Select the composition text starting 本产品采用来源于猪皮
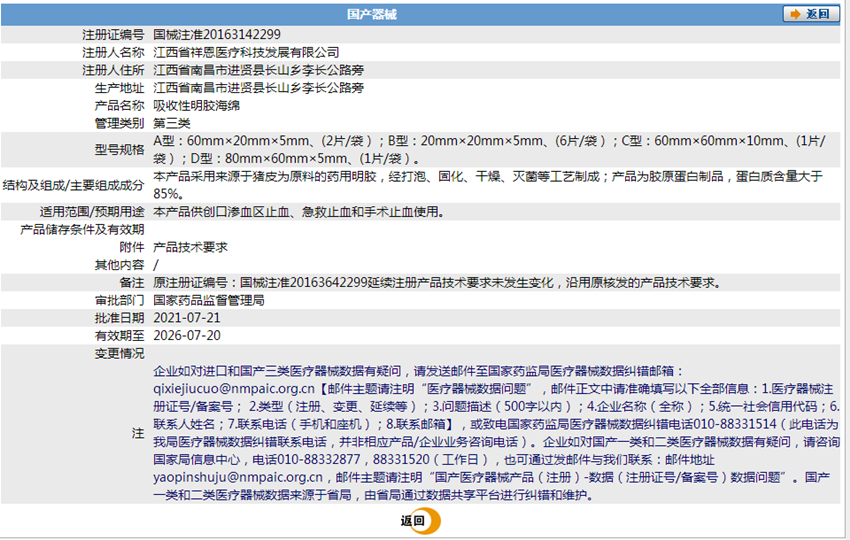Screen dimensions: 850x540 pyautogui.click(x=488, y=185)
